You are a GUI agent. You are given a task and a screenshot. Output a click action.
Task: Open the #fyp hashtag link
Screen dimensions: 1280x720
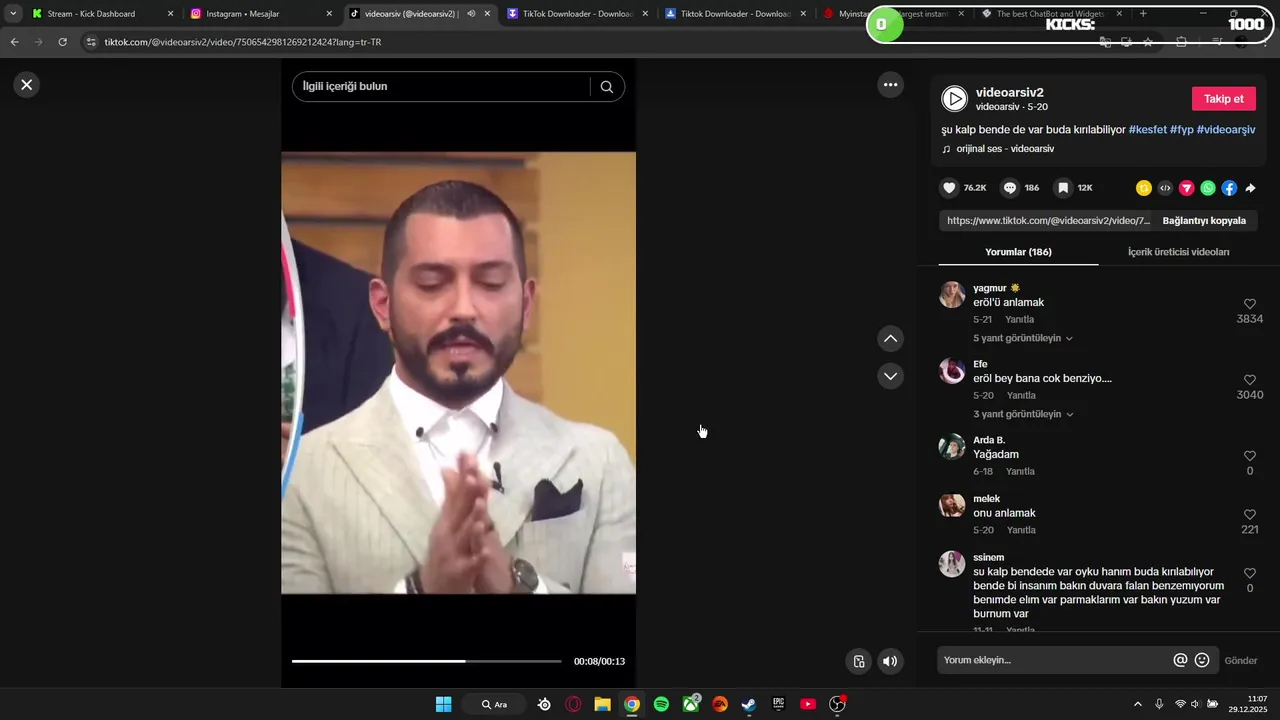pos(1181,130)
